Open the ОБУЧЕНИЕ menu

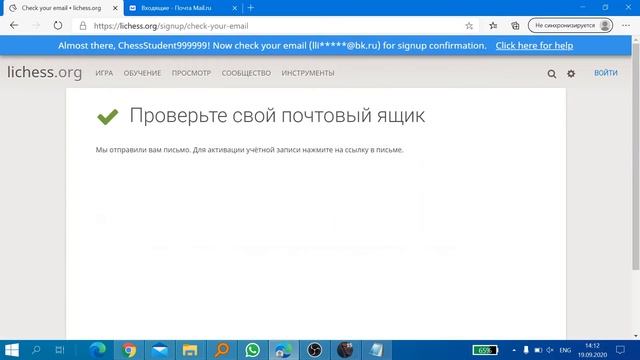click(142, 73)
